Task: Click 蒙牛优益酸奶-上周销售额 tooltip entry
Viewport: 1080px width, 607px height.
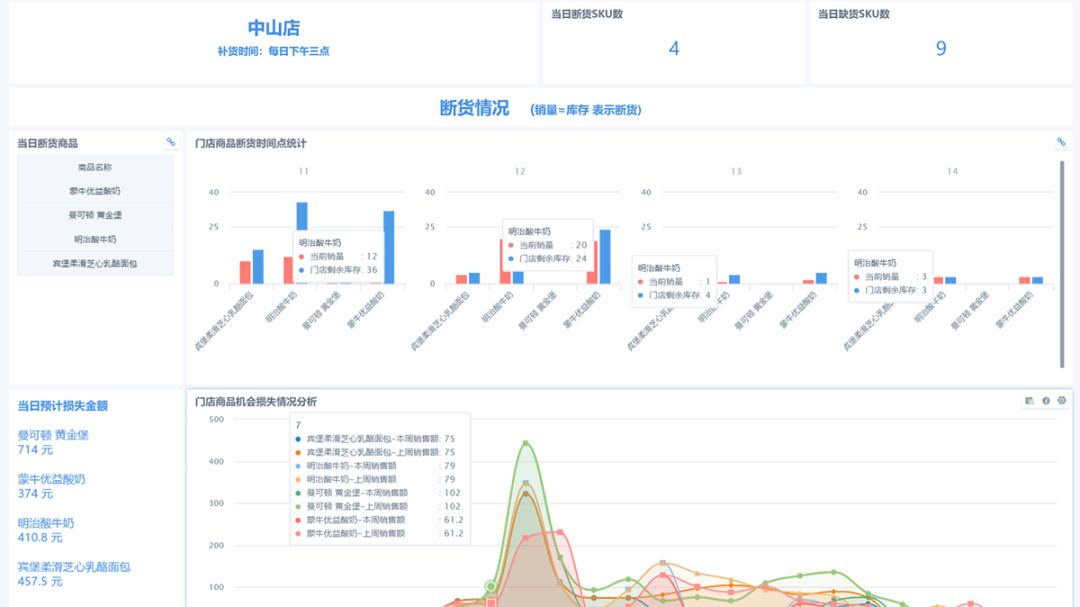Action: coord(379,533)
